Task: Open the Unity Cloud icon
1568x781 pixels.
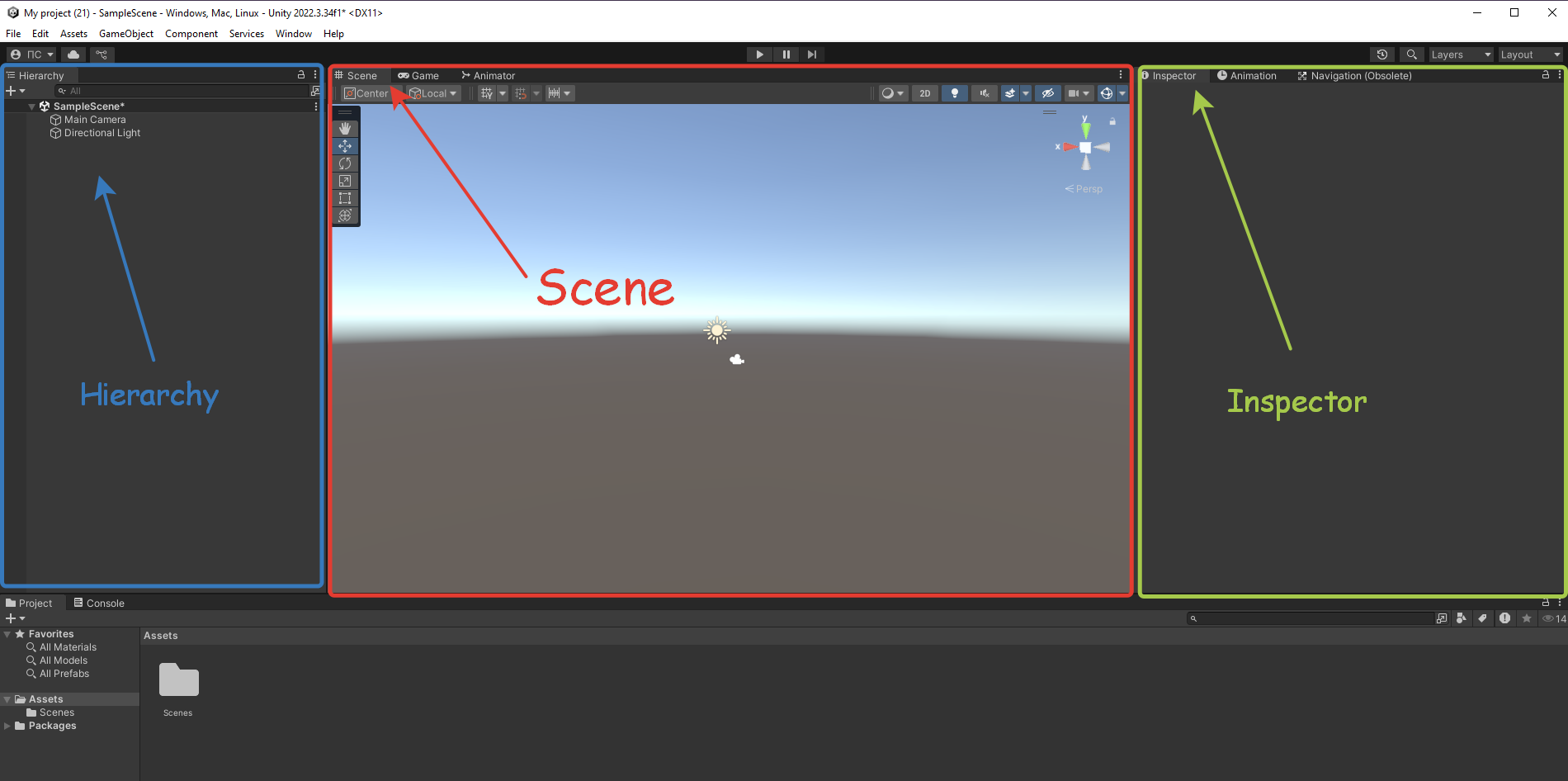Action: (73, 54)
